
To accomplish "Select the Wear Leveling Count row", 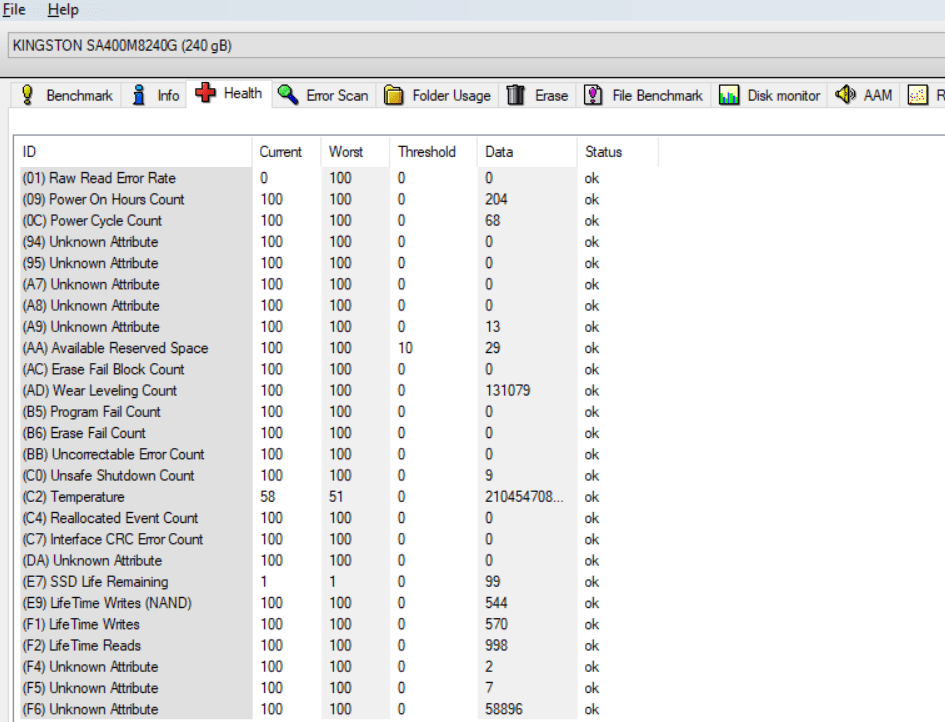I will [x=338, y=391].
